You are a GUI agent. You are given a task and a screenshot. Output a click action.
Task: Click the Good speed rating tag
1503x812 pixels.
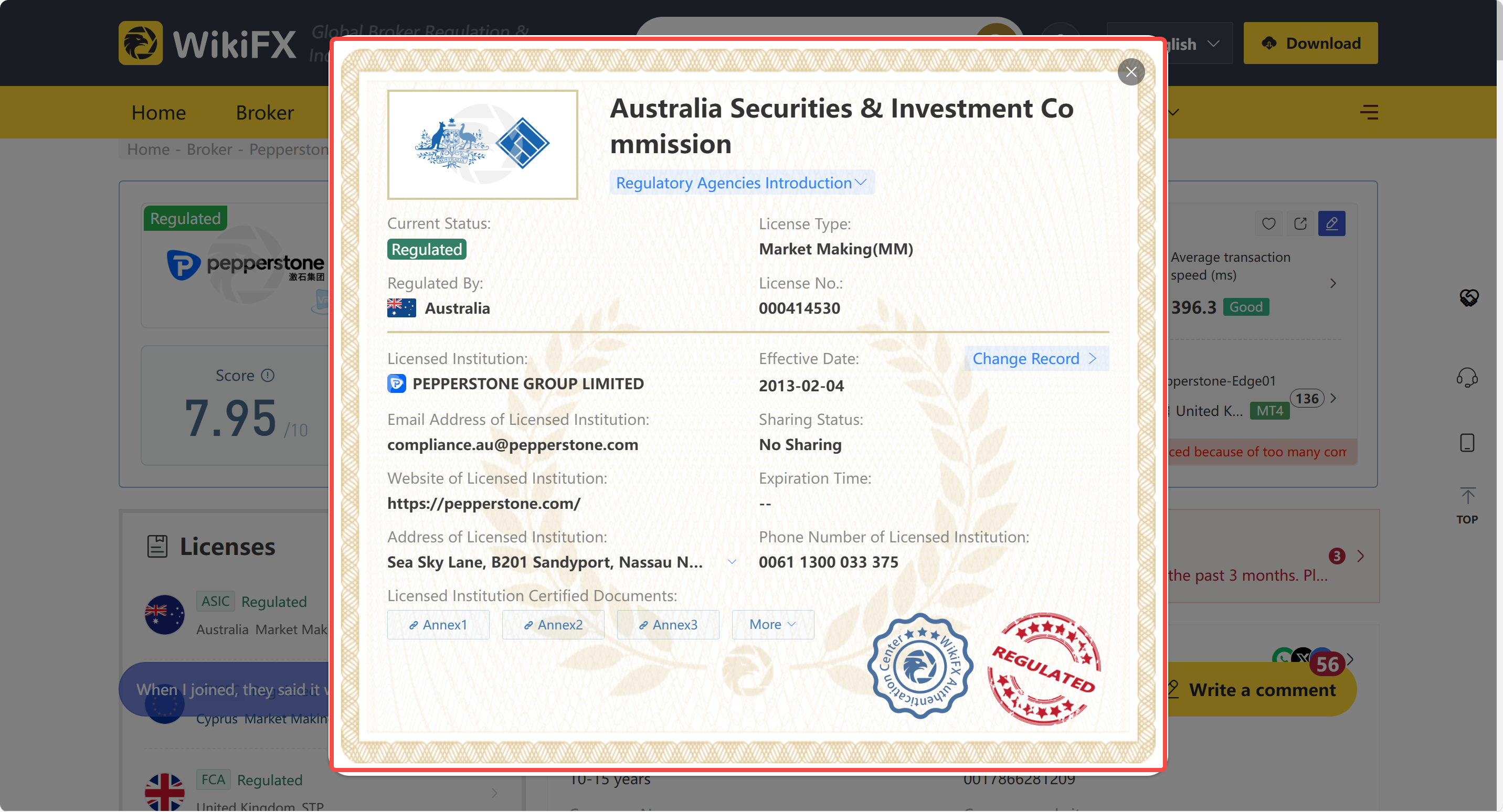pos(1246,307)
